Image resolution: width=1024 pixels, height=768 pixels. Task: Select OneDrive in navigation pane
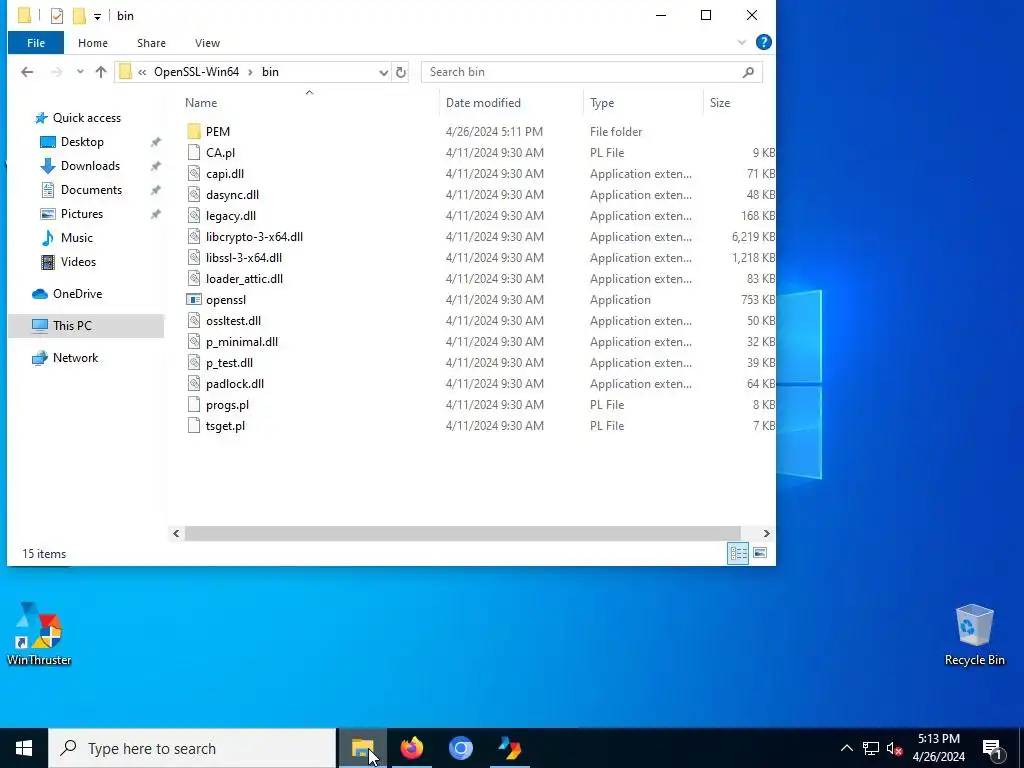tap(77, 294)
